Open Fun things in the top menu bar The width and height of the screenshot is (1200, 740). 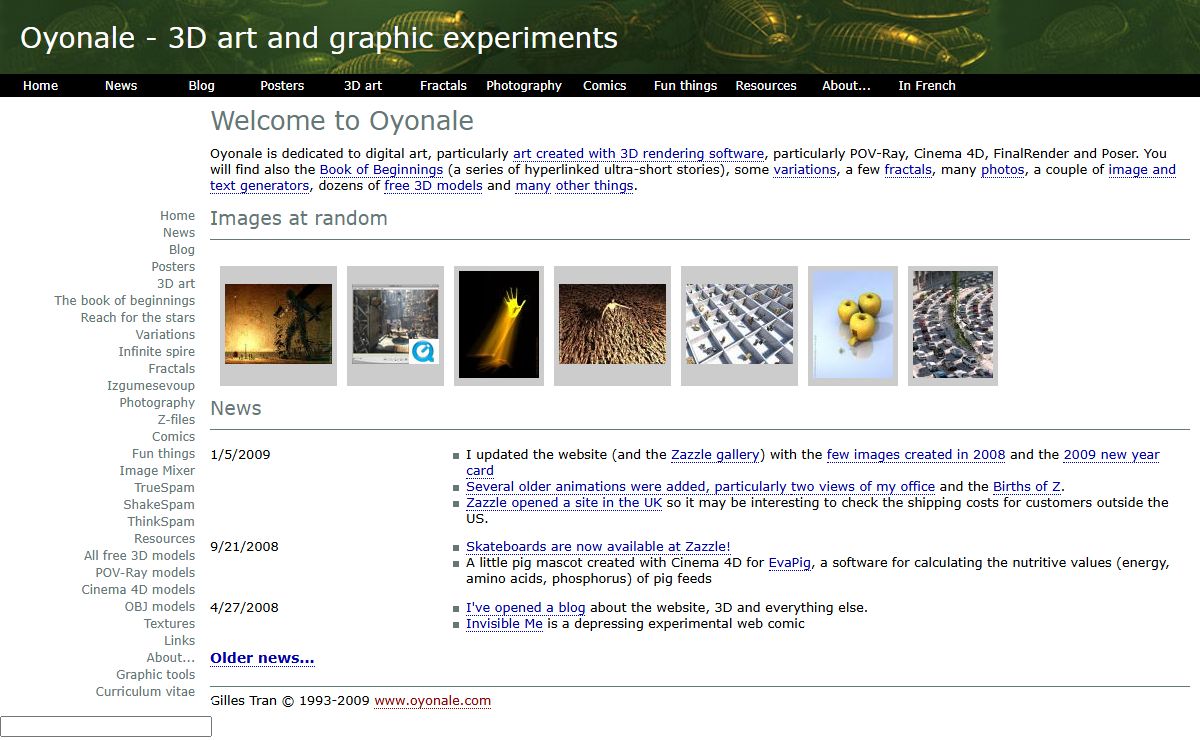(x=685, y=86)
